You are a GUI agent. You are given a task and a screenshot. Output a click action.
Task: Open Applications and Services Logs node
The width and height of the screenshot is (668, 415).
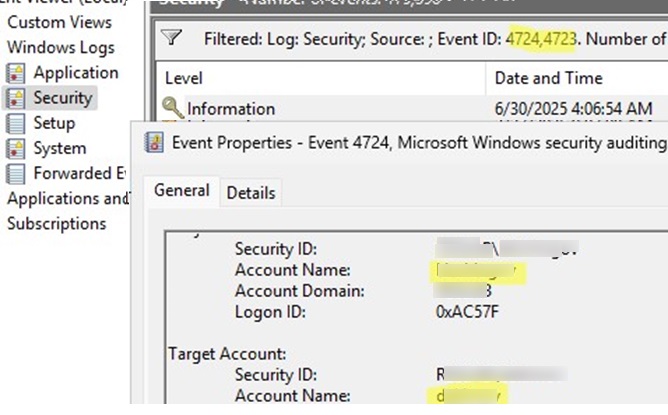(x=68, y=199)
